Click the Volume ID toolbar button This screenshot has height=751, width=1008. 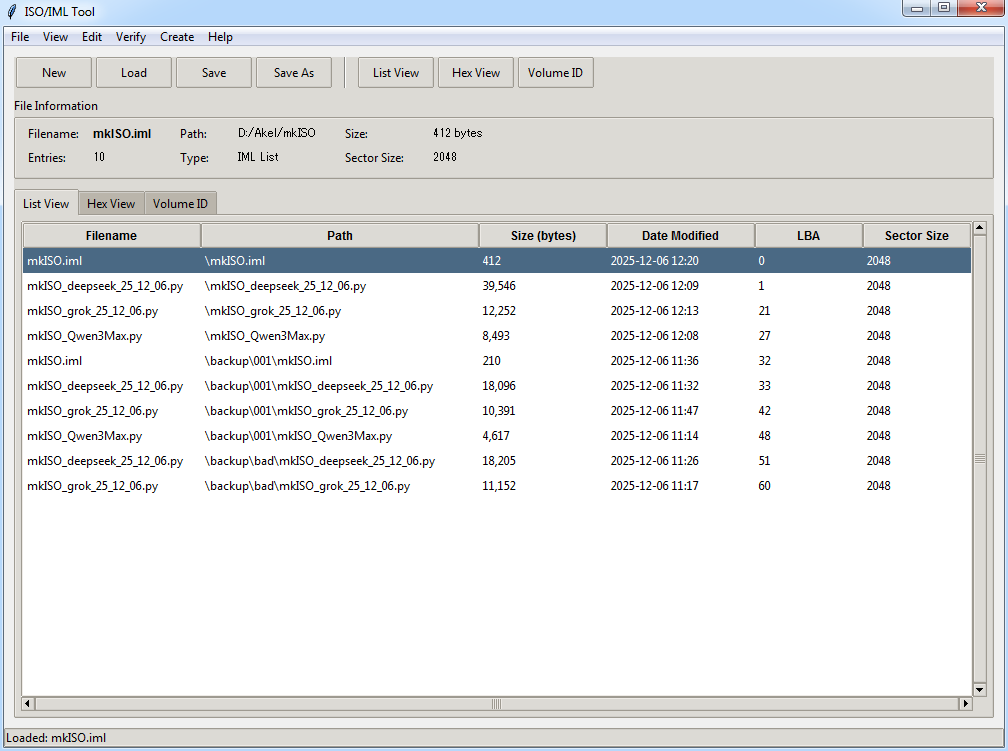(x=556, y=72)
